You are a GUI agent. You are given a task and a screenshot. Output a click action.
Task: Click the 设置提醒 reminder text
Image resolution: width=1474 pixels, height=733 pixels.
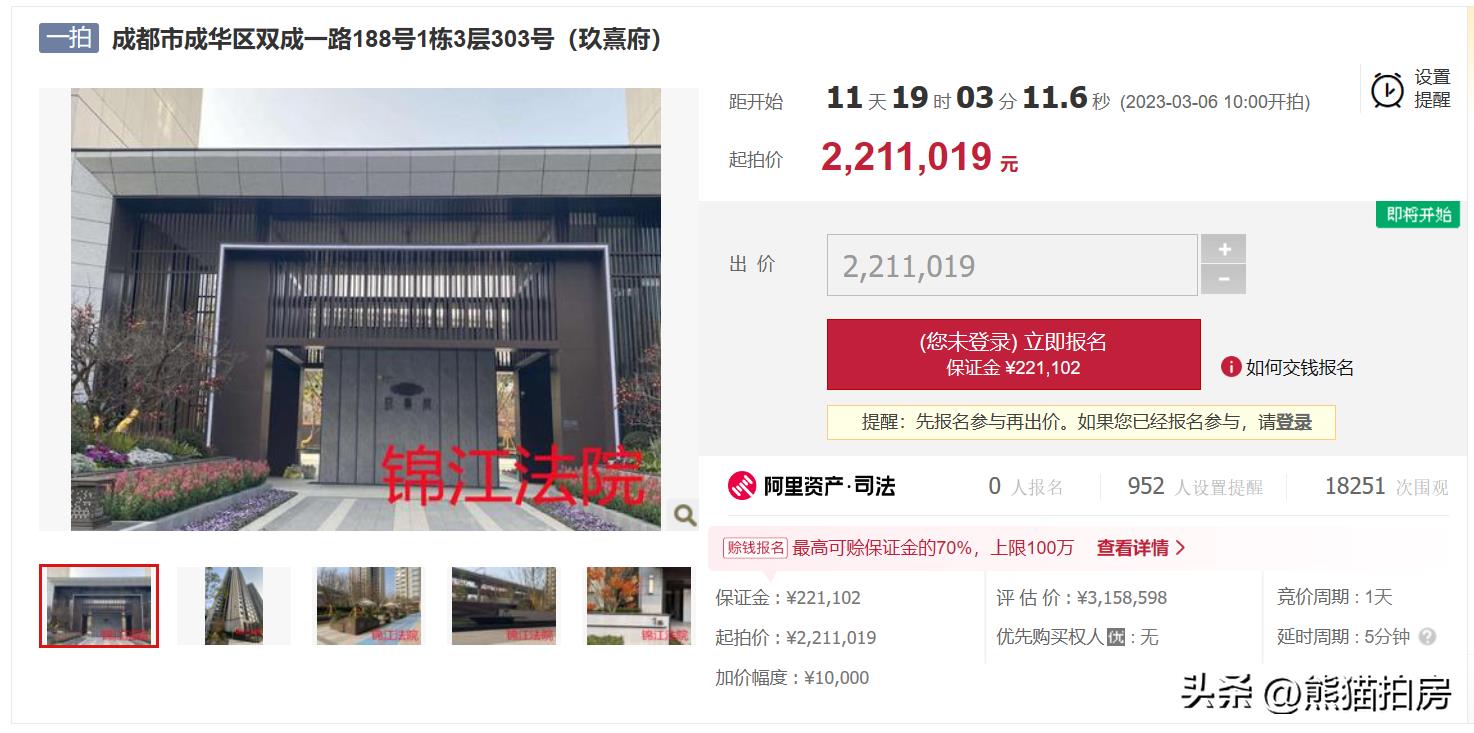1432,89
